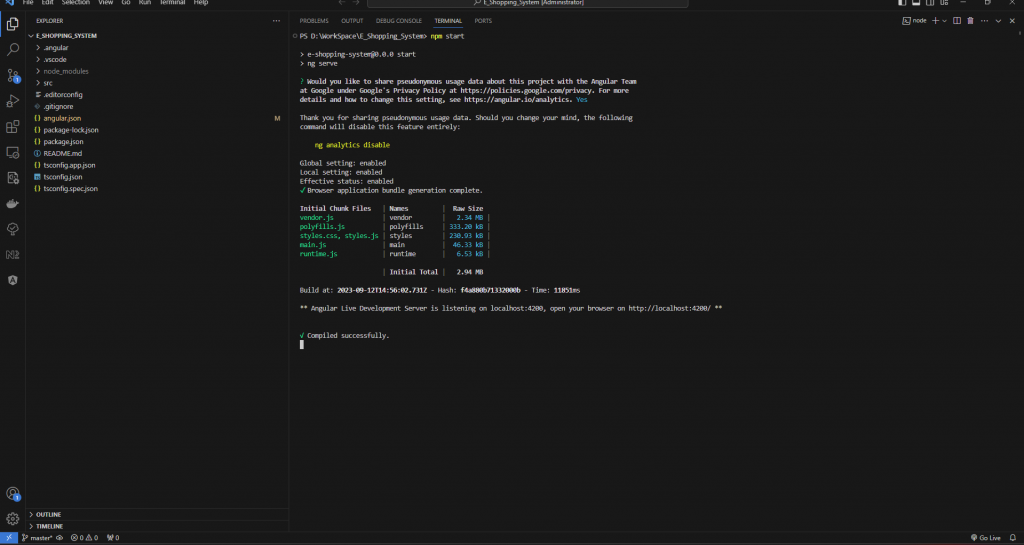Open Explorer views and more actions menu
Viewport: 1024px width, 545px height.
[276, 21]
